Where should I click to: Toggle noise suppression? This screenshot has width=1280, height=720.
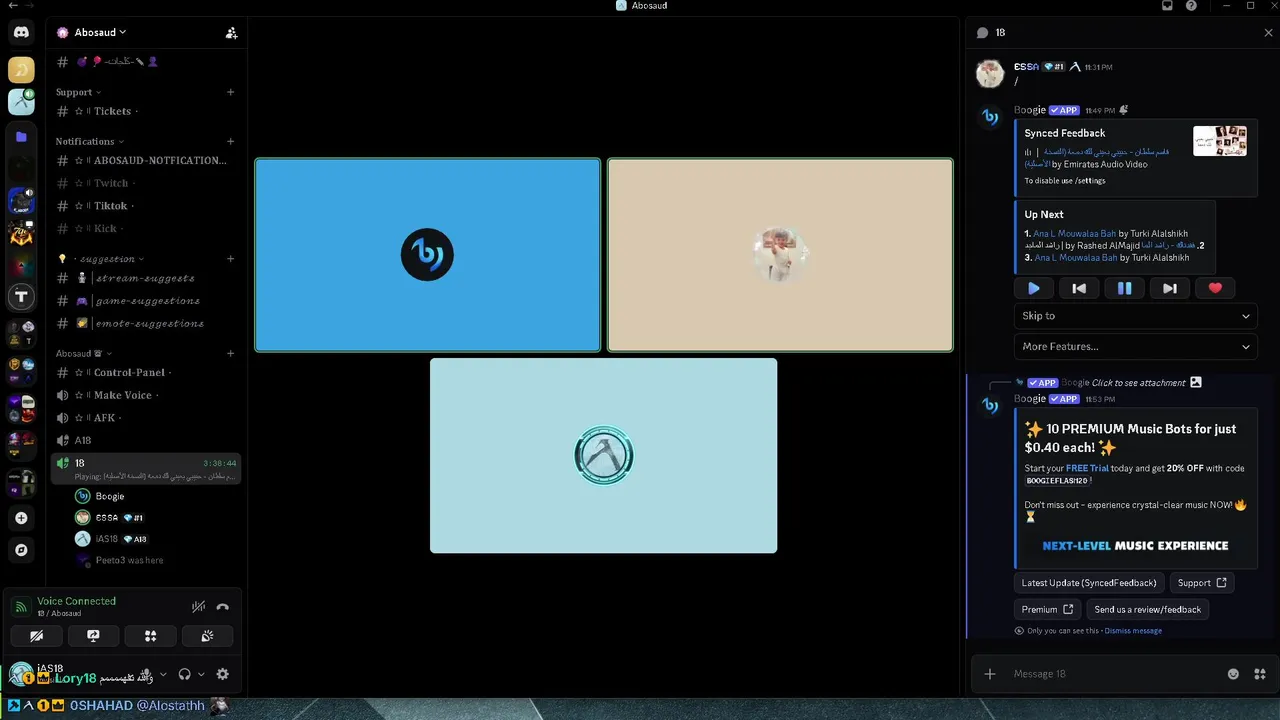199,607
